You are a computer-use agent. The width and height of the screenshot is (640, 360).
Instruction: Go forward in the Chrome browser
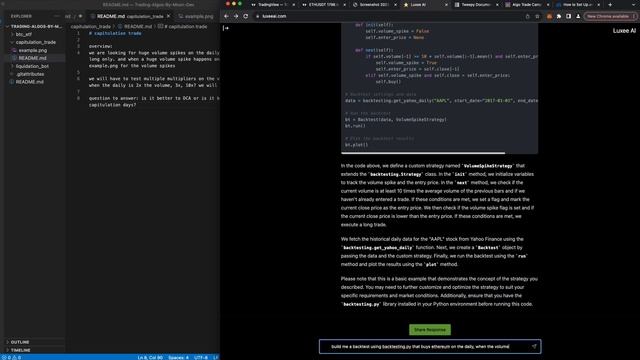coord(236,16)
